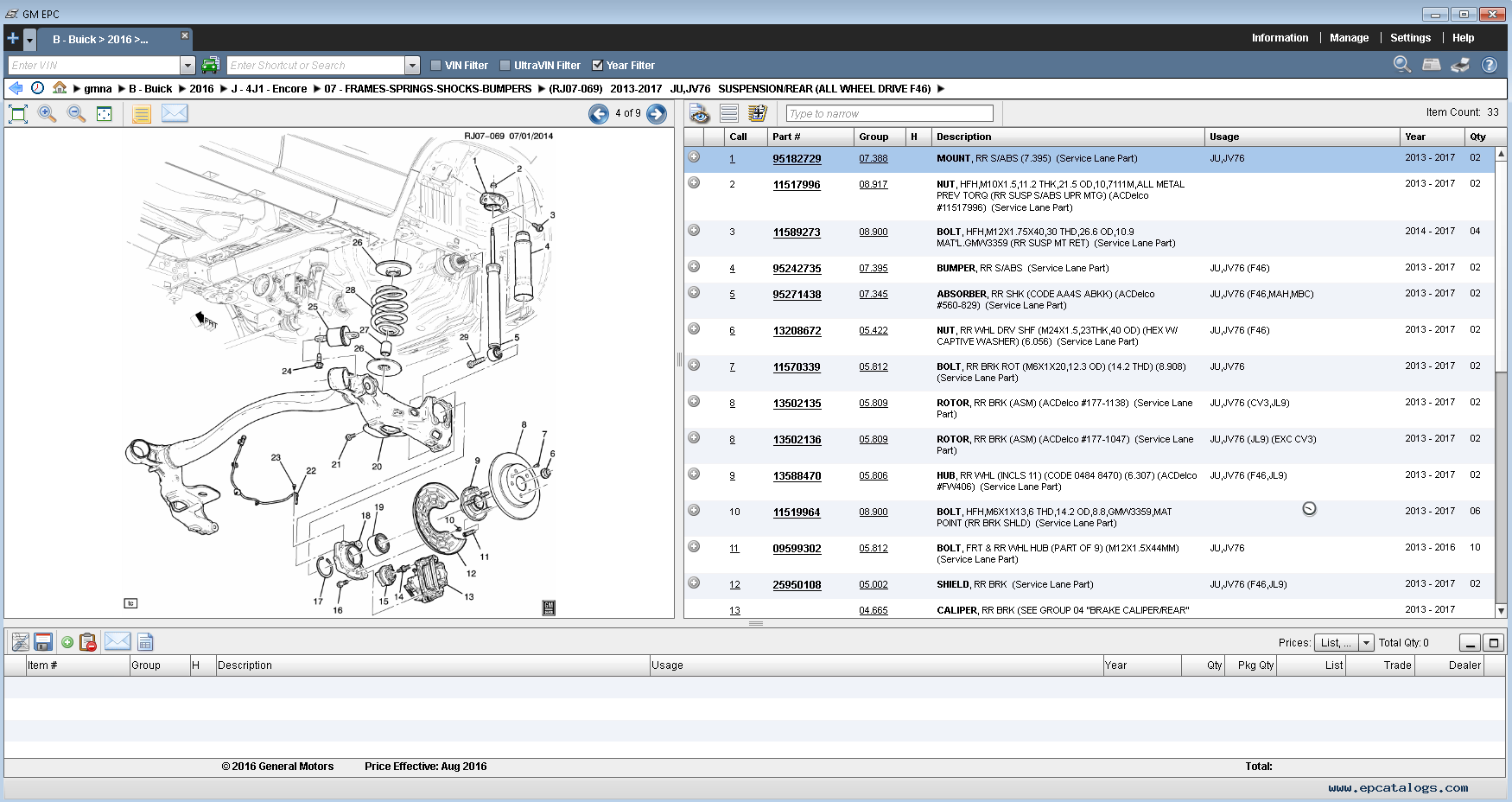Enable the VIN Filter checkbox

pyautogui.click(x=436, y=66)
